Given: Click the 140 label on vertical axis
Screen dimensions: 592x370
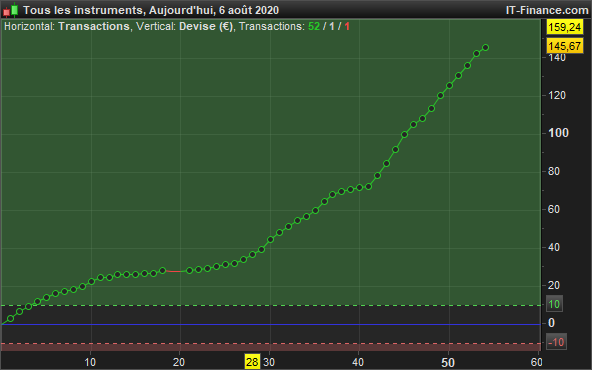Looking at the screenshot, I should 557,58.
